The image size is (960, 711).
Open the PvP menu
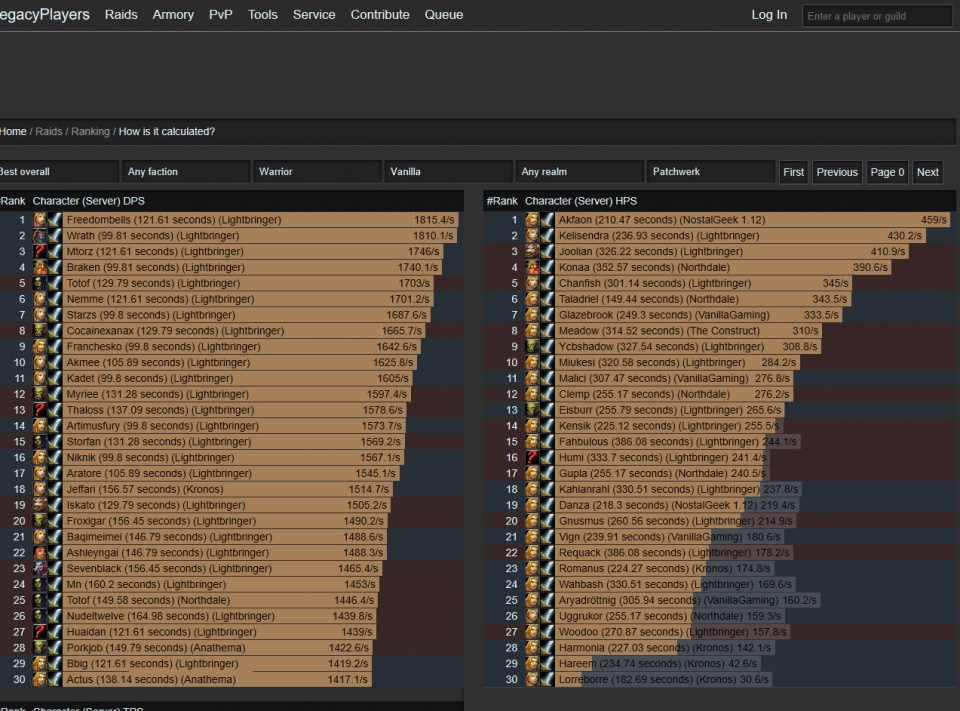(221, 15)
